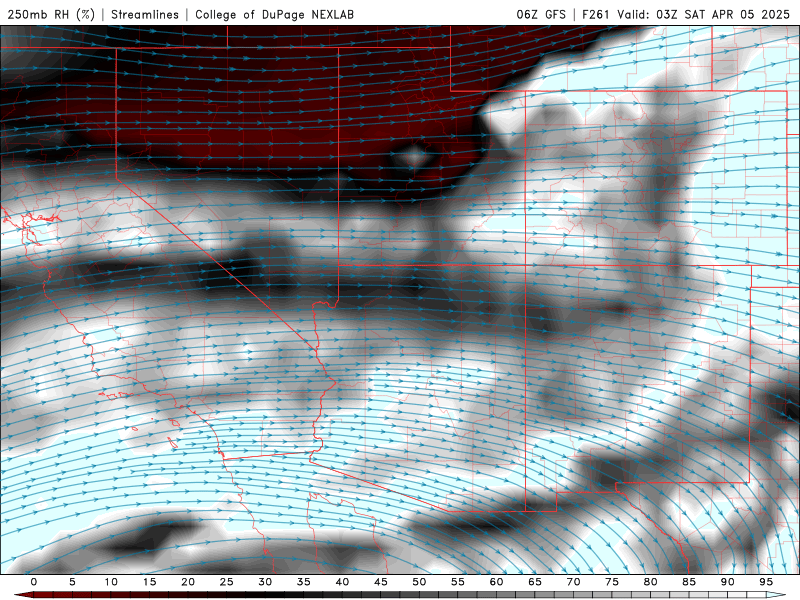Click the "Streamlines" header label
Image resolution: width=800 pixels, height=600 pixels.
145,14
